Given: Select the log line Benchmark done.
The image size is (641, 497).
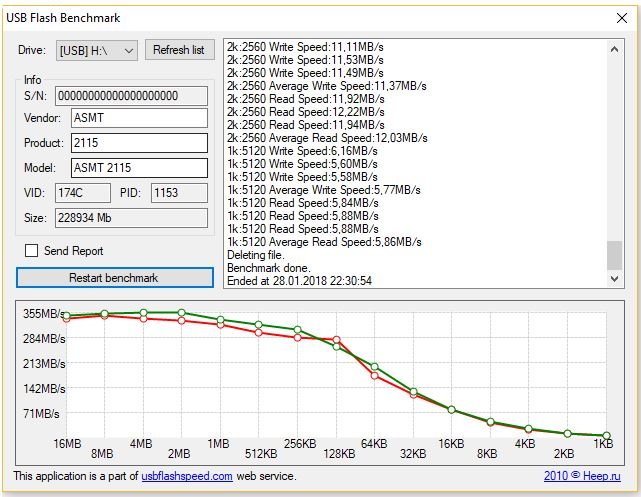Looking at the screenshot, I should 269,268.
